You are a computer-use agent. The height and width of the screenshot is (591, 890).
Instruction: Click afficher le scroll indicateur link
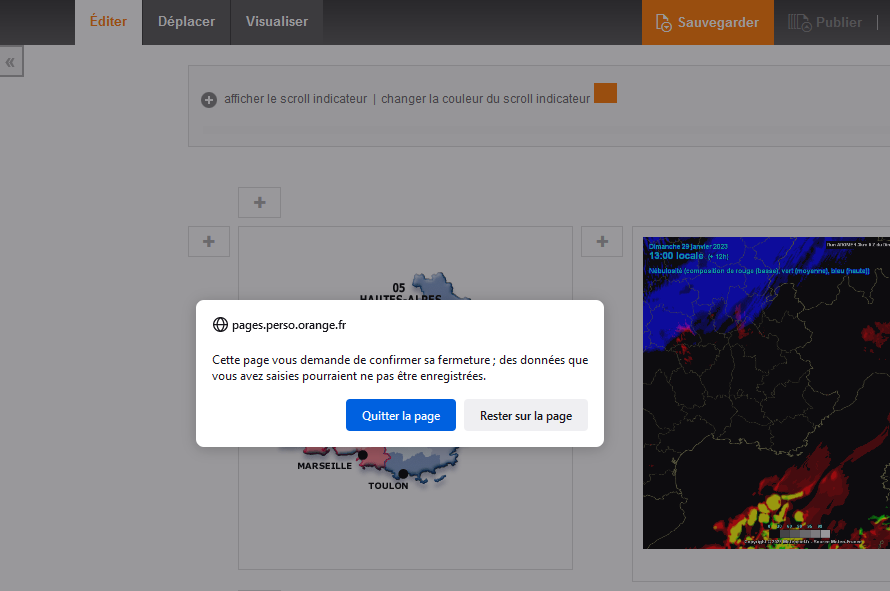pos(296,99)
